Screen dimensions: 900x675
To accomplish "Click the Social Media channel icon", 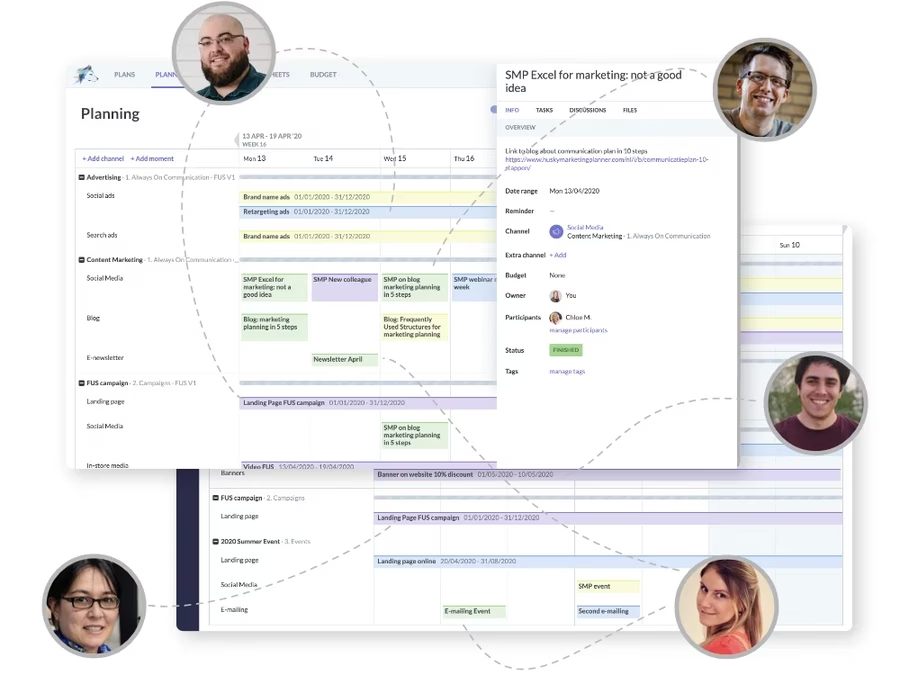I will pos(556,231).
